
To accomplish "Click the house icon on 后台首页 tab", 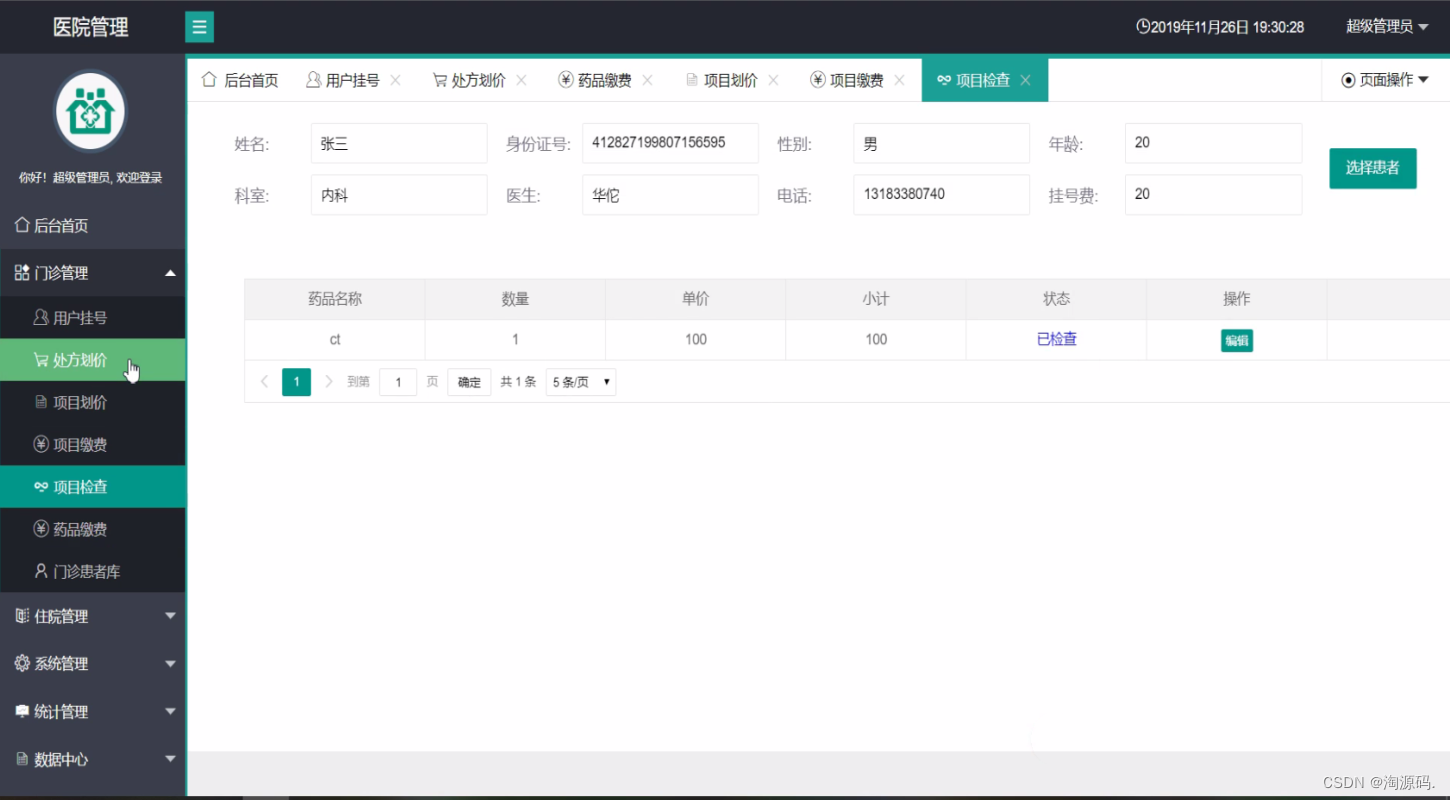I will (209, 80).
